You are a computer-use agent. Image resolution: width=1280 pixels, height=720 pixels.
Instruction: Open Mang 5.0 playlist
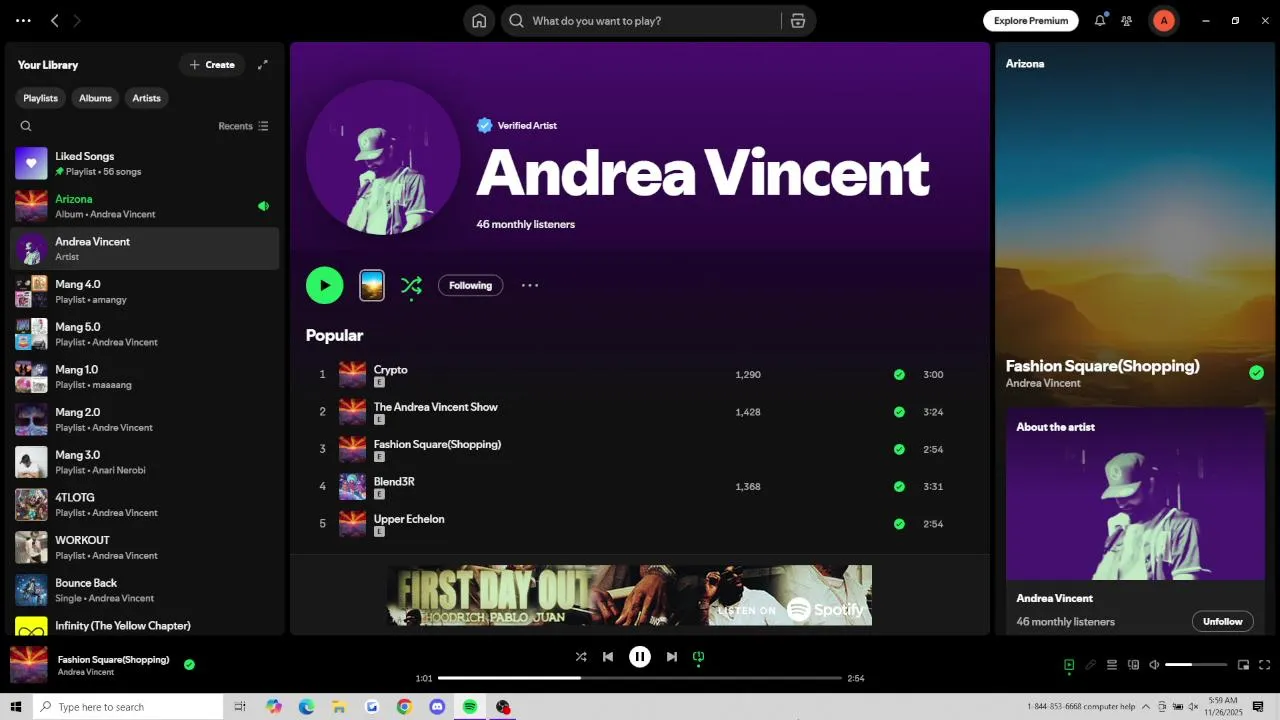pos(145,334)
